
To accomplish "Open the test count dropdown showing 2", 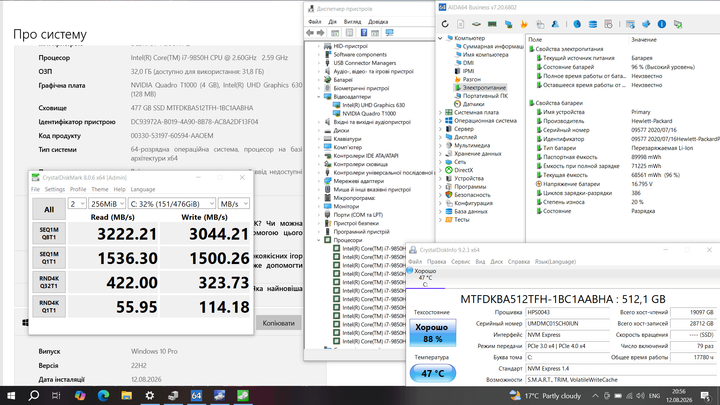I will pos(77,203).
